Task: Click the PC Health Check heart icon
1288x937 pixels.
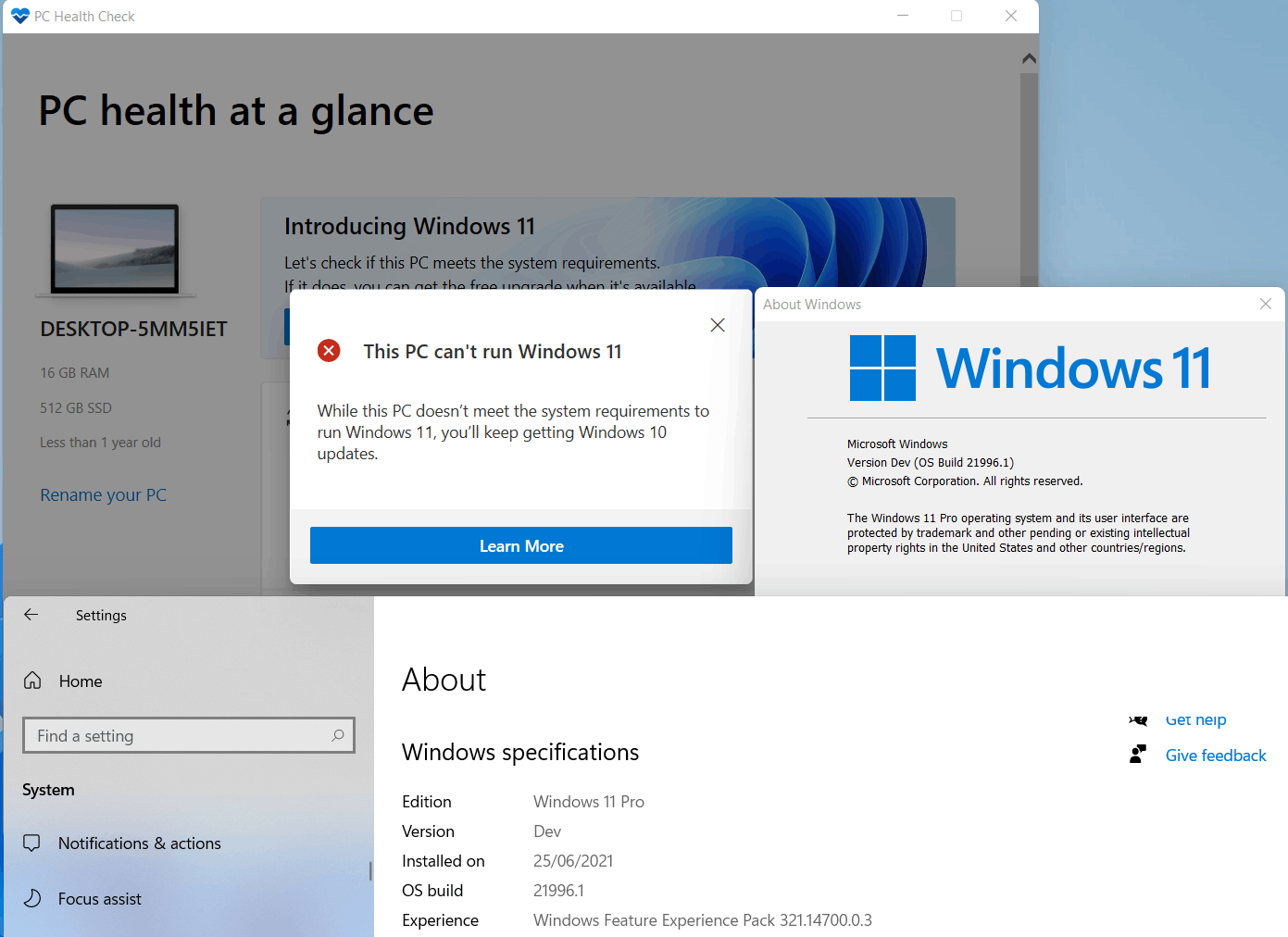Action: tap(20, 16)
